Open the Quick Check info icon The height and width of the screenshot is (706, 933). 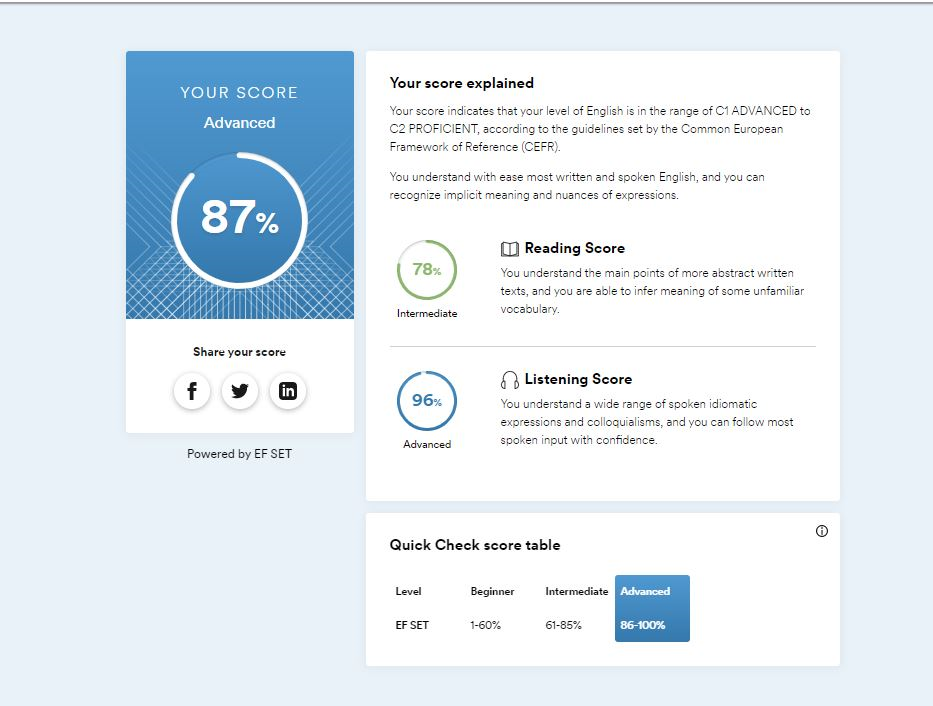822,531
